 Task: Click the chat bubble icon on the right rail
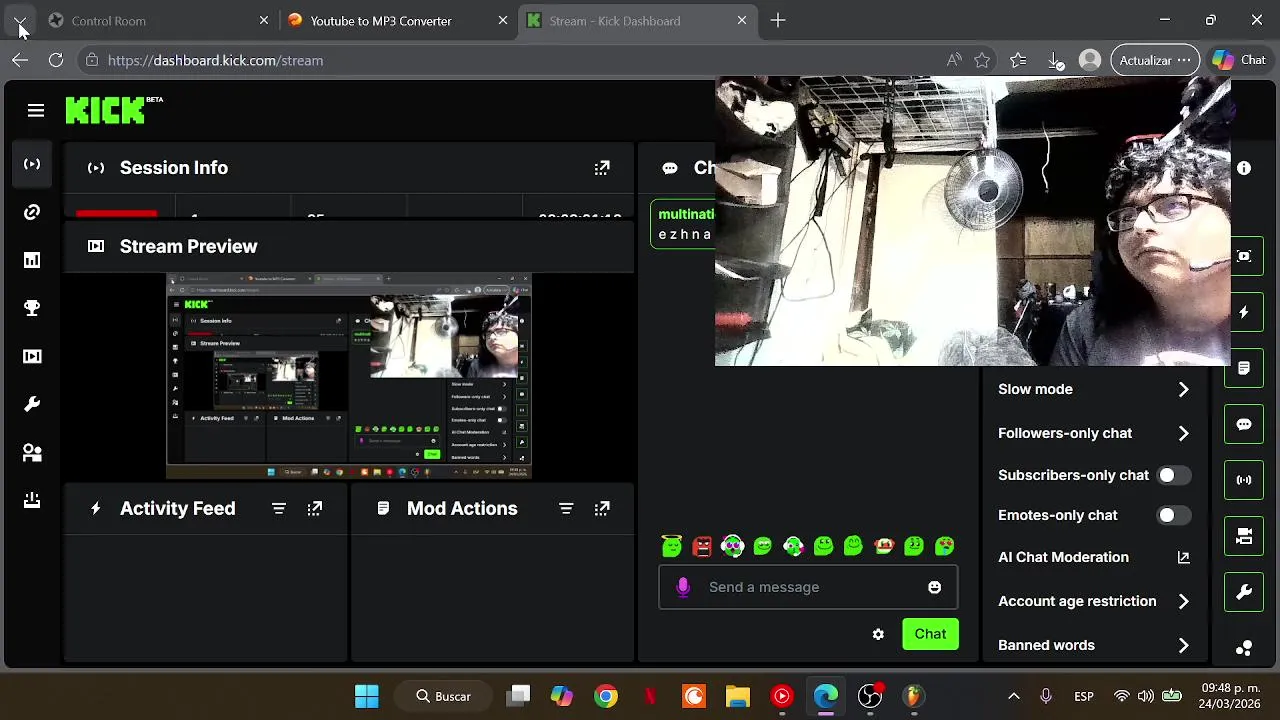click(1244, 425)
